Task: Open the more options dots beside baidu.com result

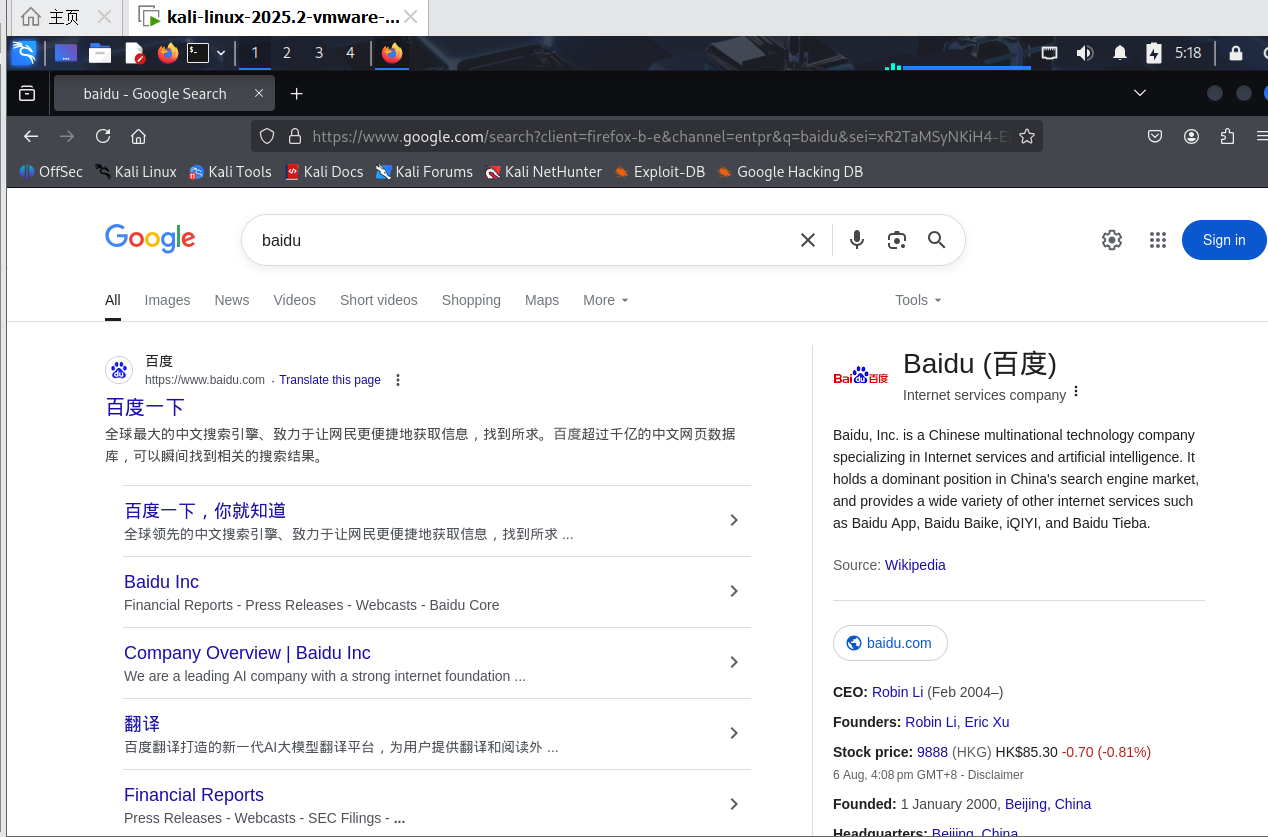Action: [398, 380]
